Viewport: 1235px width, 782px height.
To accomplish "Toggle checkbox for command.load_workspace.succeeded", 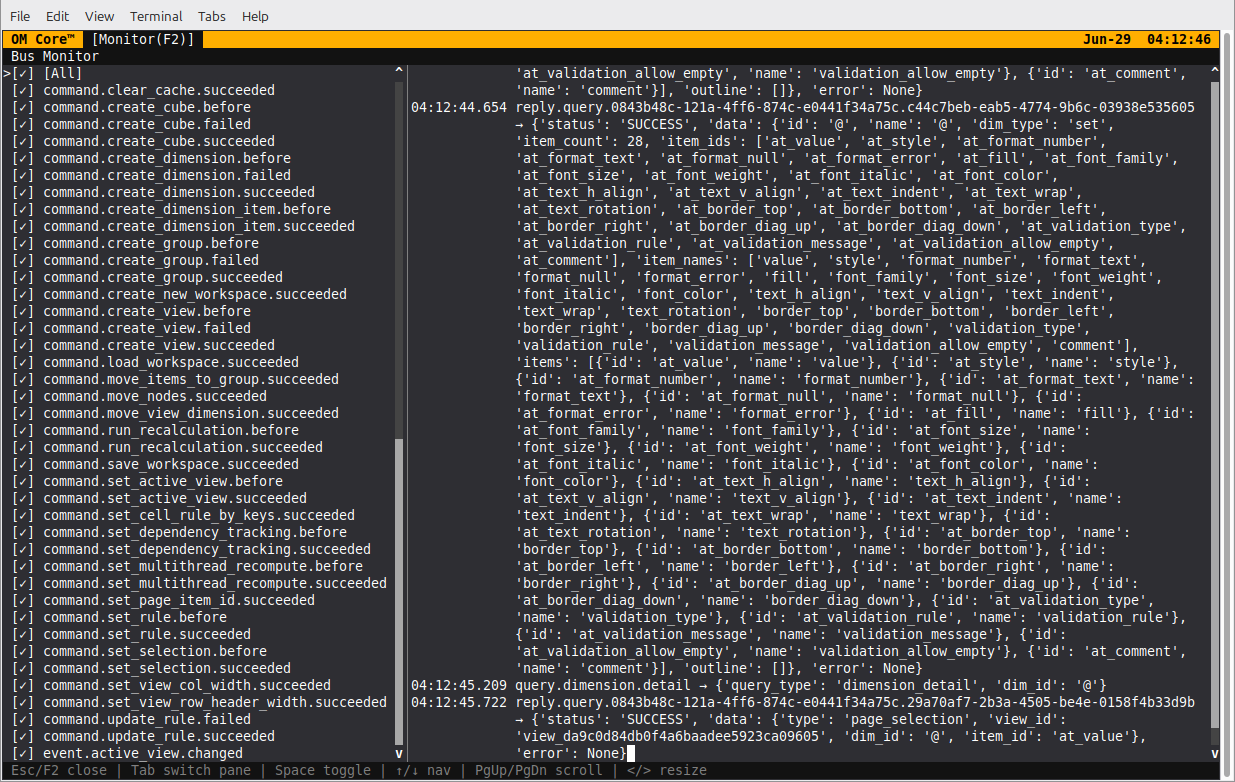I will click(x=23, y=362).
